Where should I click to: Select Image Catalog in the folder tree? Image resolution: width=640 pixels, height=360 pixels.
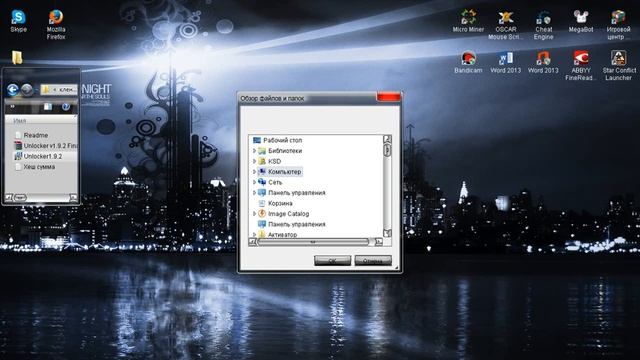(284, 214)
